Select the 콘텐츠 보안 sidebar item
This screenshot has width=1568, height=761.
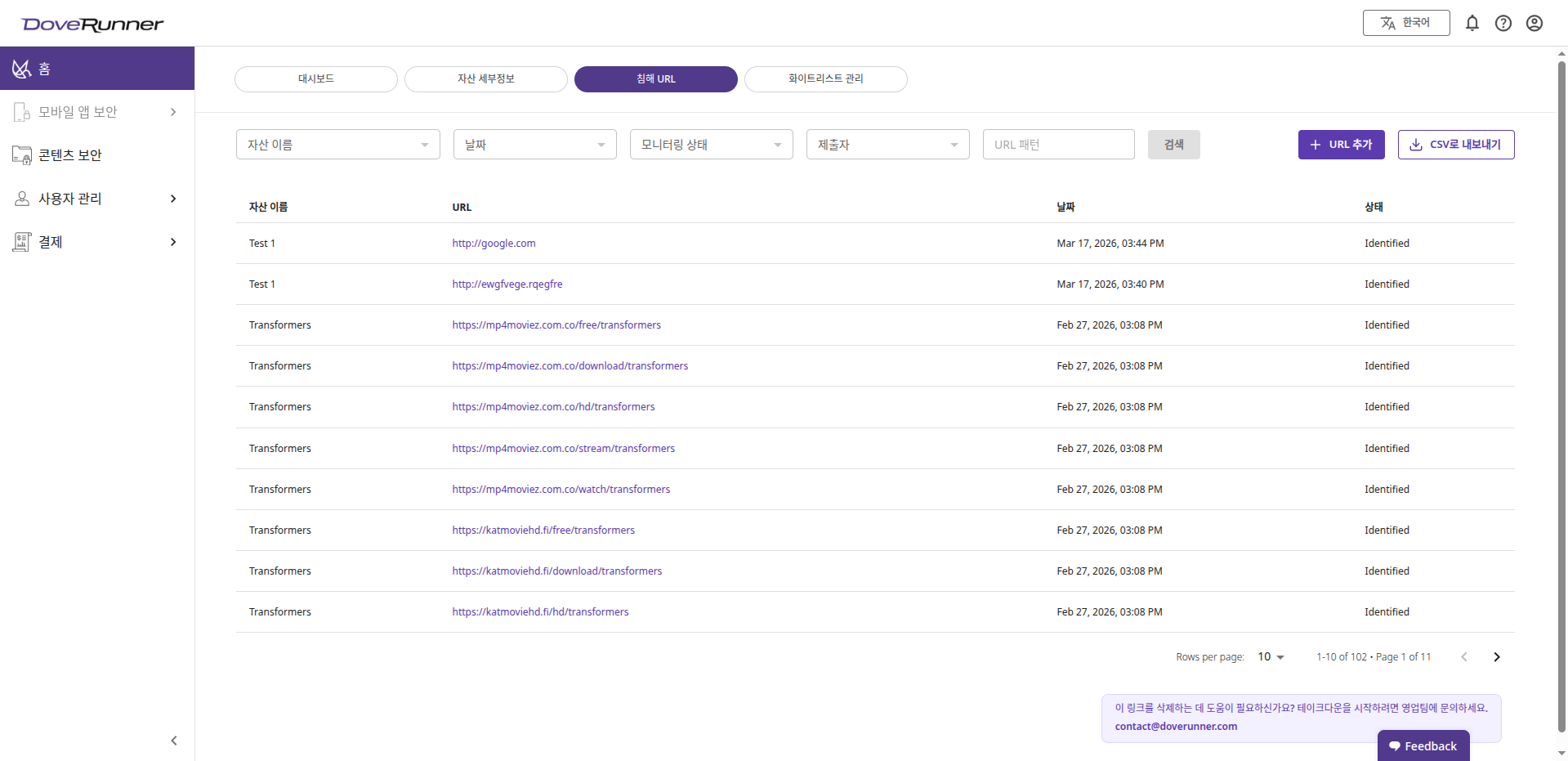(x=70, y=155)
